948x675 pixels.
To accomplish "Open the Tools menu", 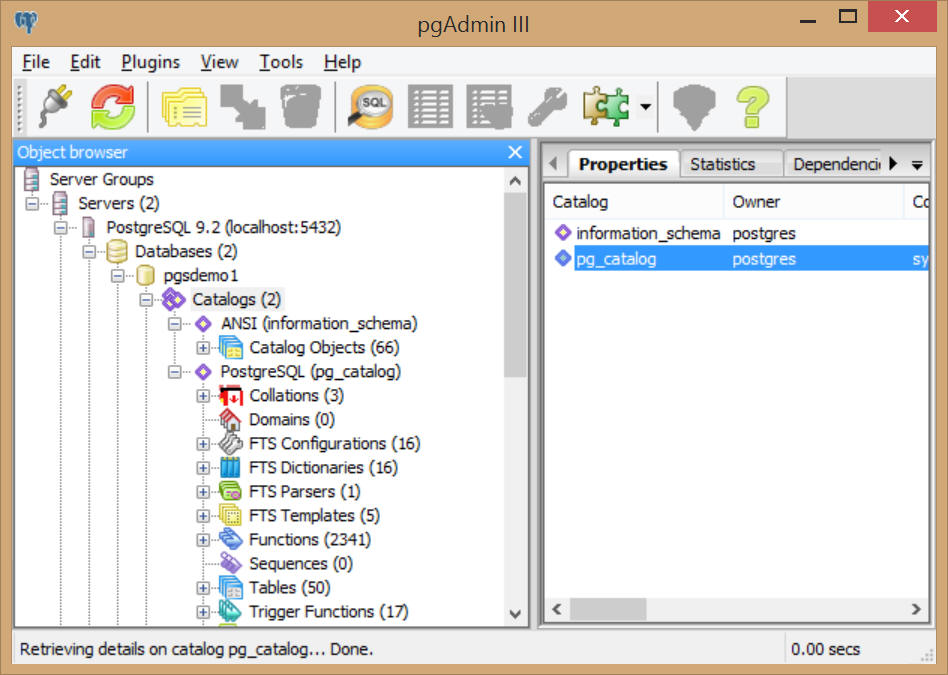I will [x=281, y=62].
